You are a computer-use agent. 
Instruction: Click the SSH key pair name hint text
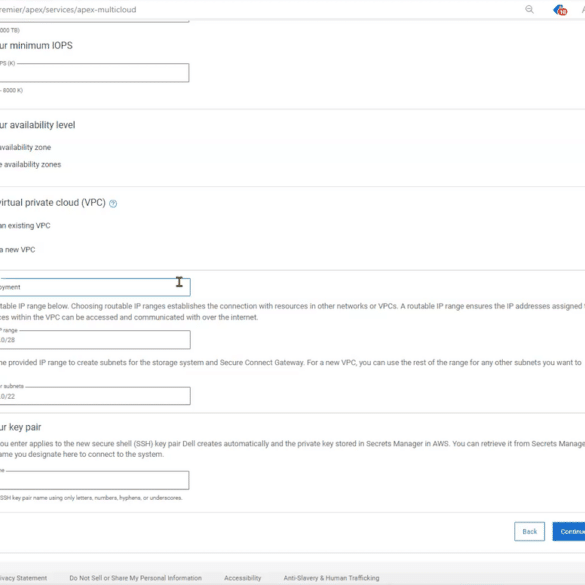91,498
